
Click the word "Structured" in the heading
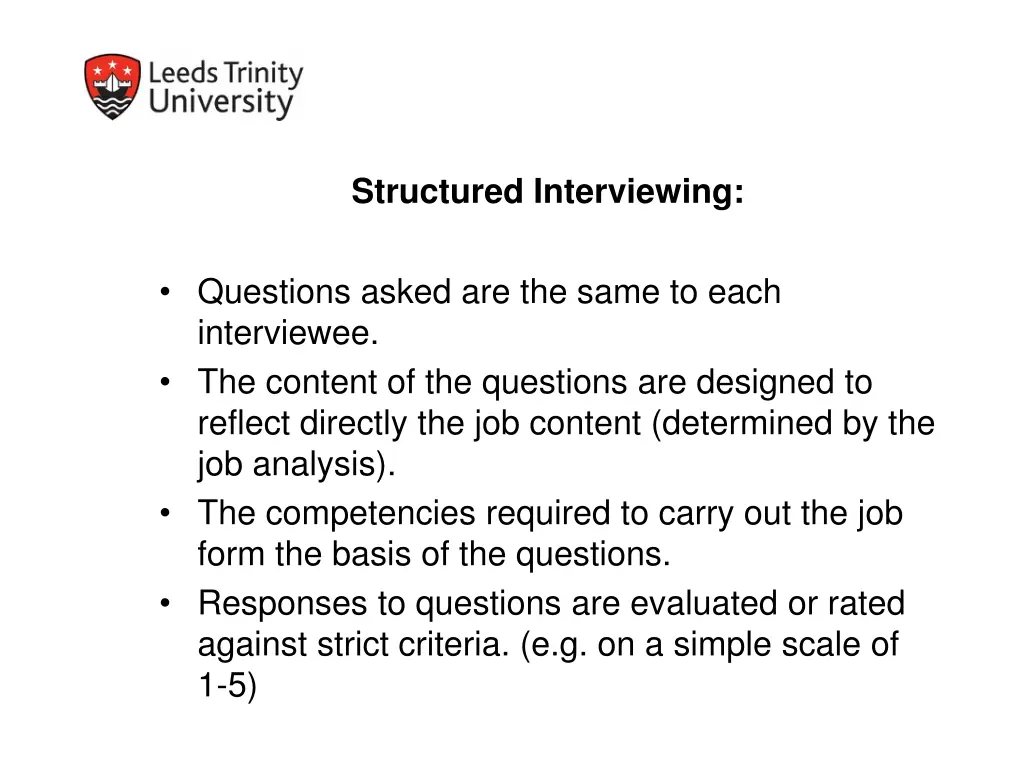pos(438,191)
